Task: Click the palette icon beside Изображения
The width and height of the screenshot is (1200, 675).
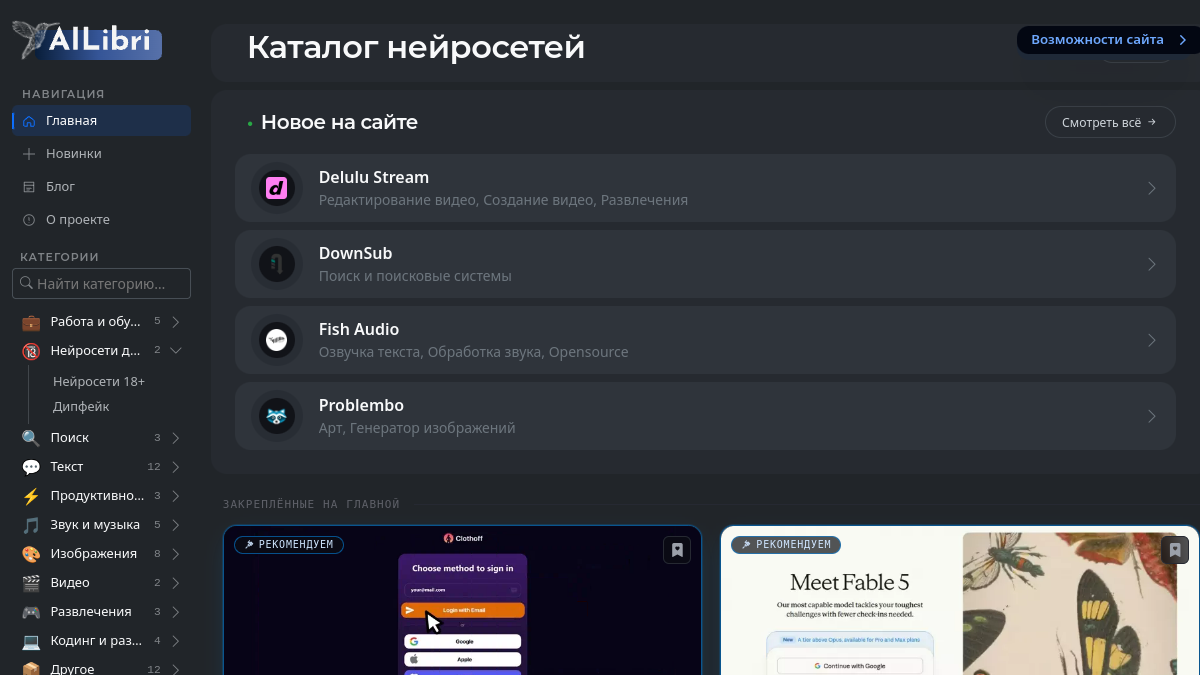Action: [x=31, y=554]
